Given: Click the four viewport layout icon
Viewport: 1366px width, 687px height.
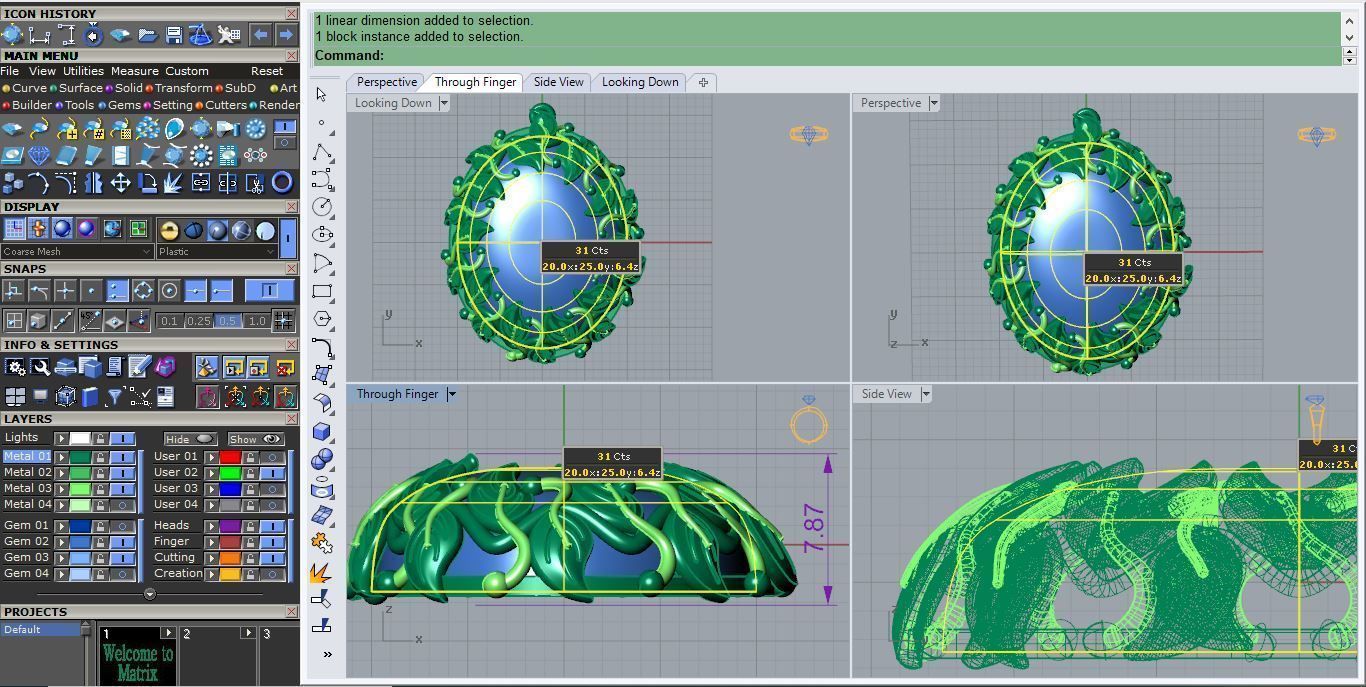Looking at the screenshot, I should click(x=14, y=396).
